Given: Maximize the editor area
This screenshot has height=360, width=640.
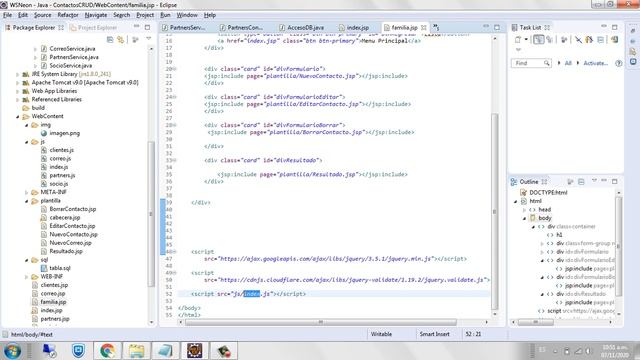Looking at the screenshot, I should click(497, 27).
